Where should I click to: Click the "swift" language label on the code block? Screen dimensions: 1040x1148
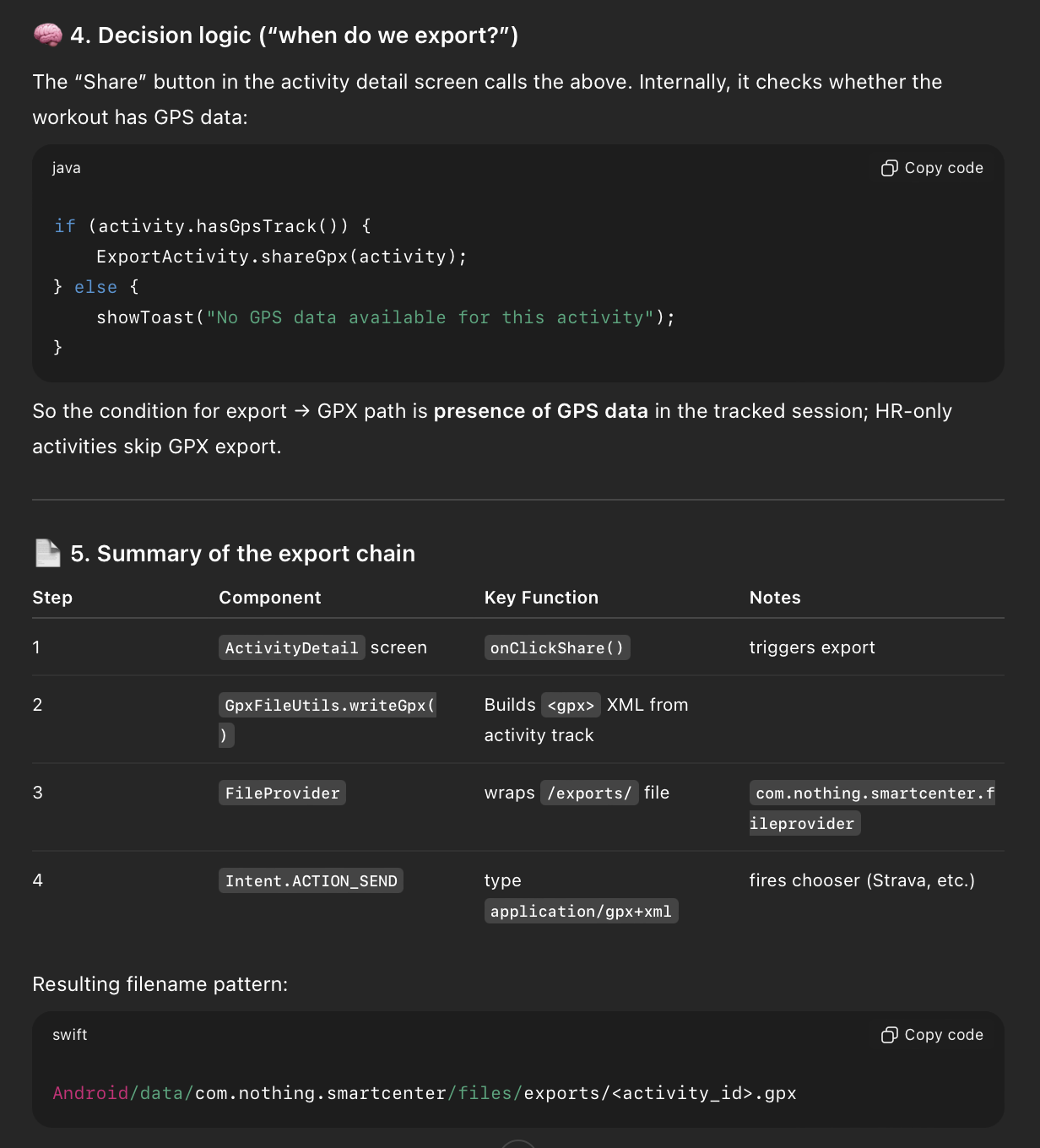(x=70, y=1035)
